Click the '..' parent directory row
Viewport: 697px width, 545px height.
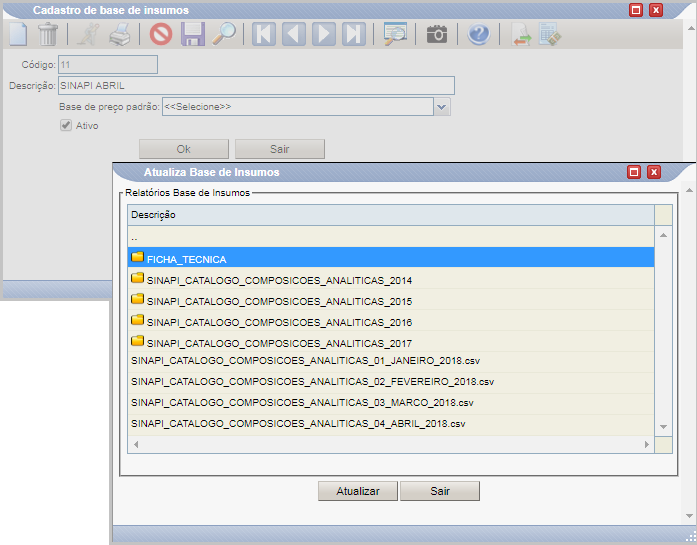pos(391,237)
